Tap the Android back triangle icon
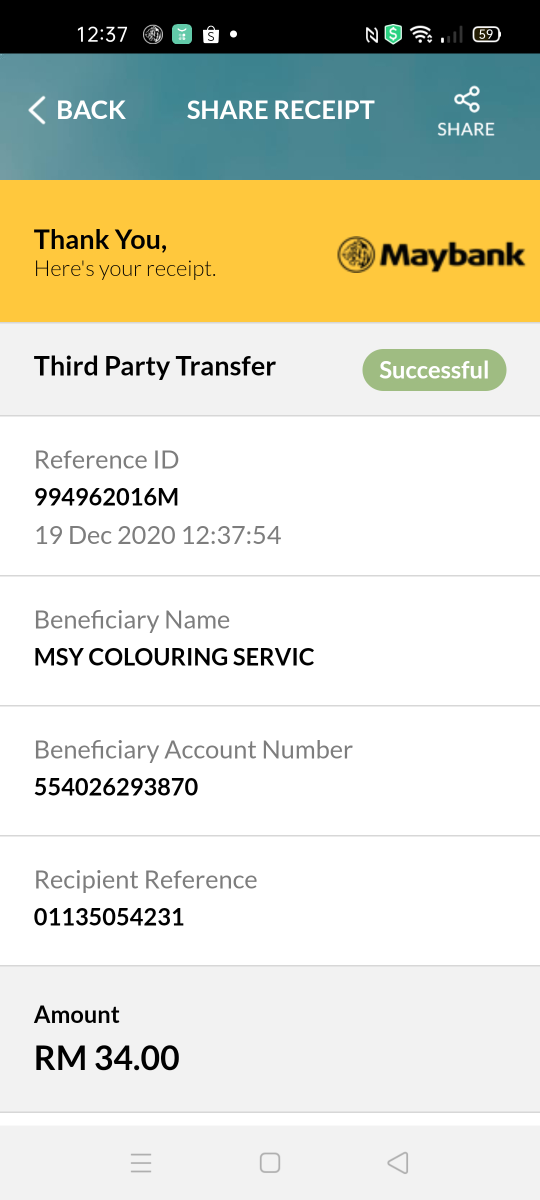Screen dimensions: 540x1200 [x=398, y=1162]
